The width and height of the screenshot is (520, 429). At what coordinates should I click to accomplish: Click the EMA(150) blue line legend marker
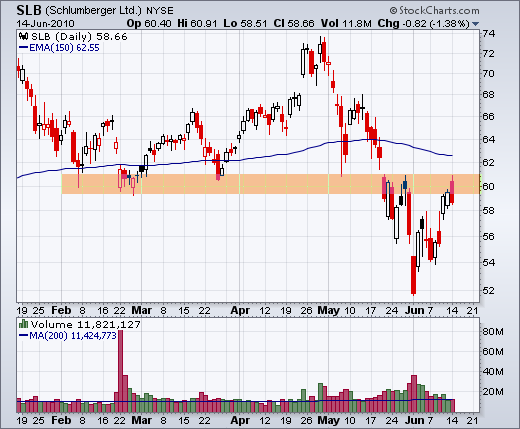23,48
